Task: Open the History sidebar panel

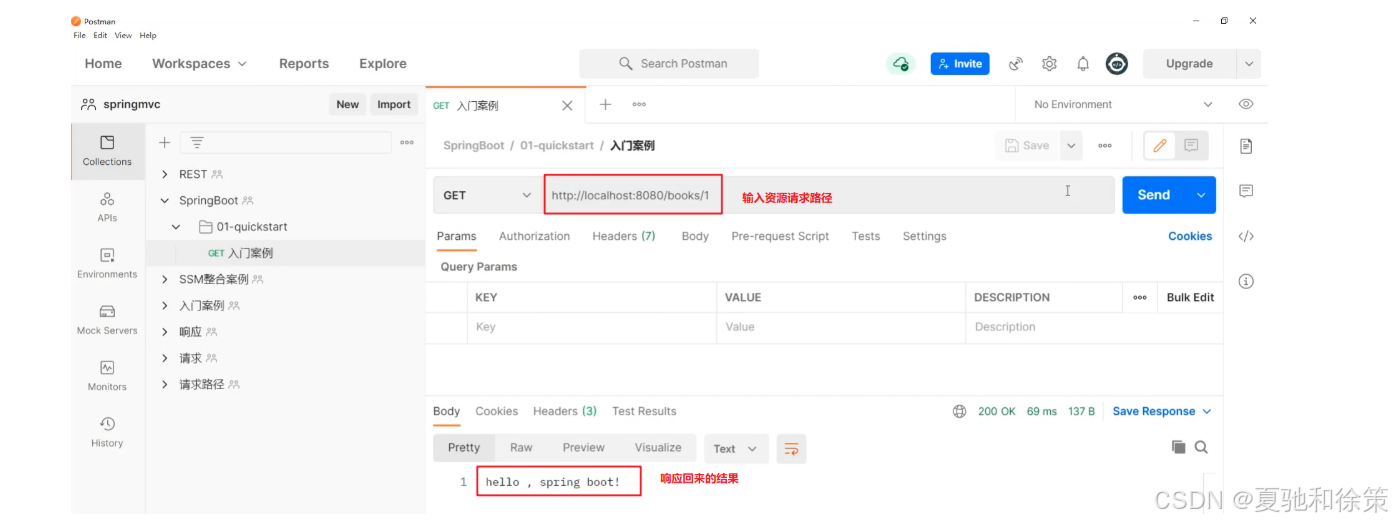Action: point(107,432)
